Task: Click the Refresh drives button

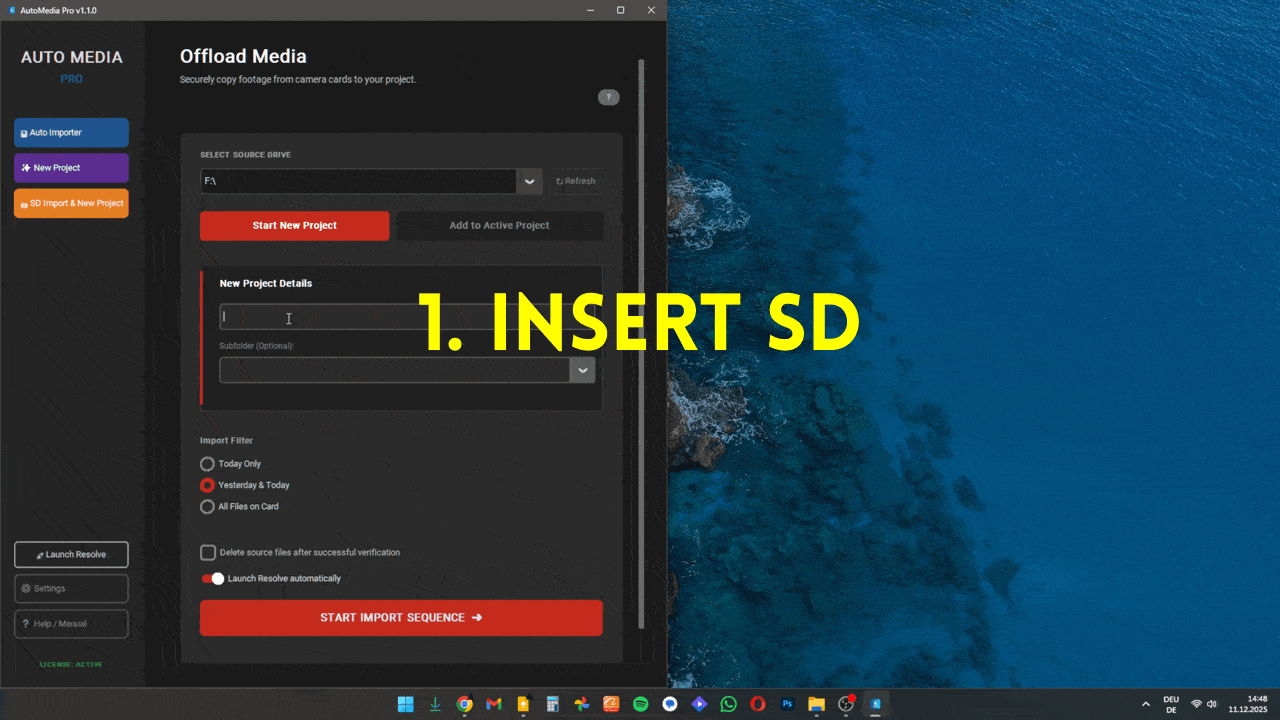Action: (576, 181)
